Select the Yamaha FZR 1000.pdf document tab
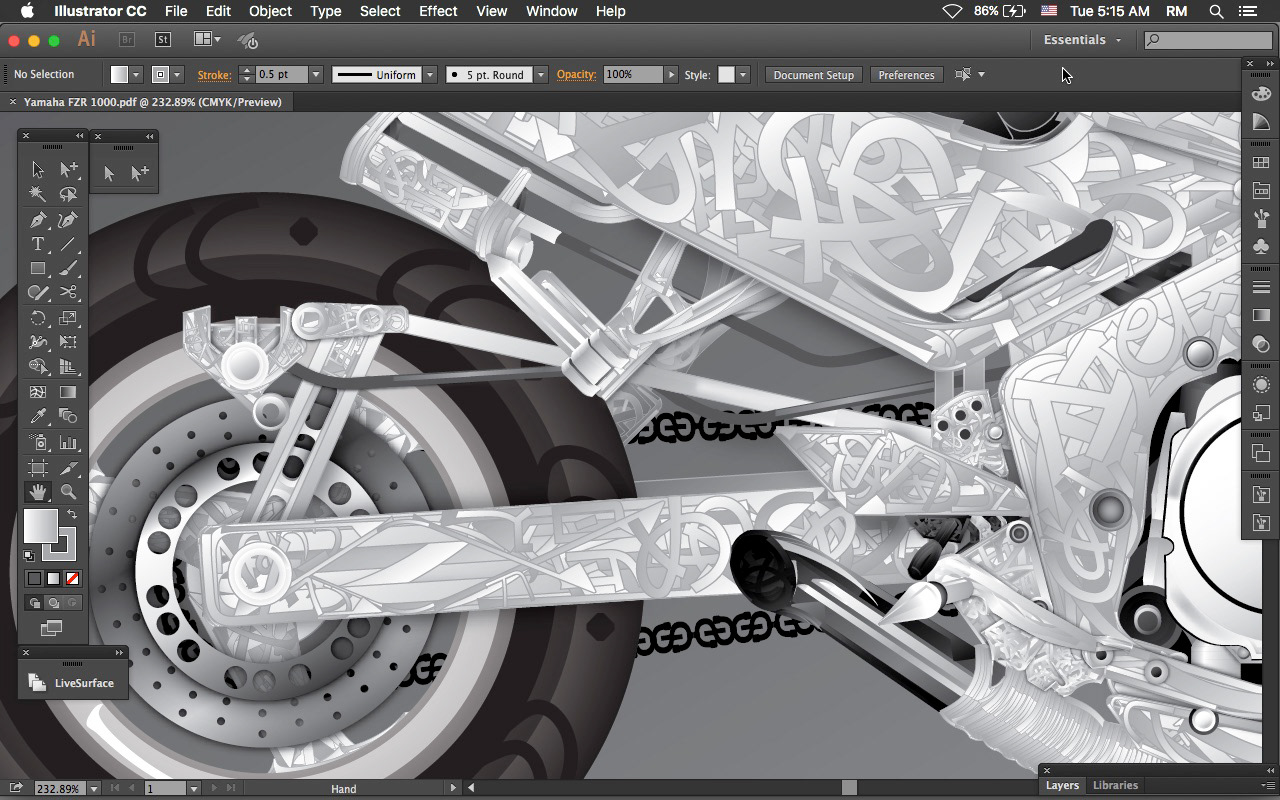The width and height of the screenshot is (1280, 800). click(x=152, y=102)
